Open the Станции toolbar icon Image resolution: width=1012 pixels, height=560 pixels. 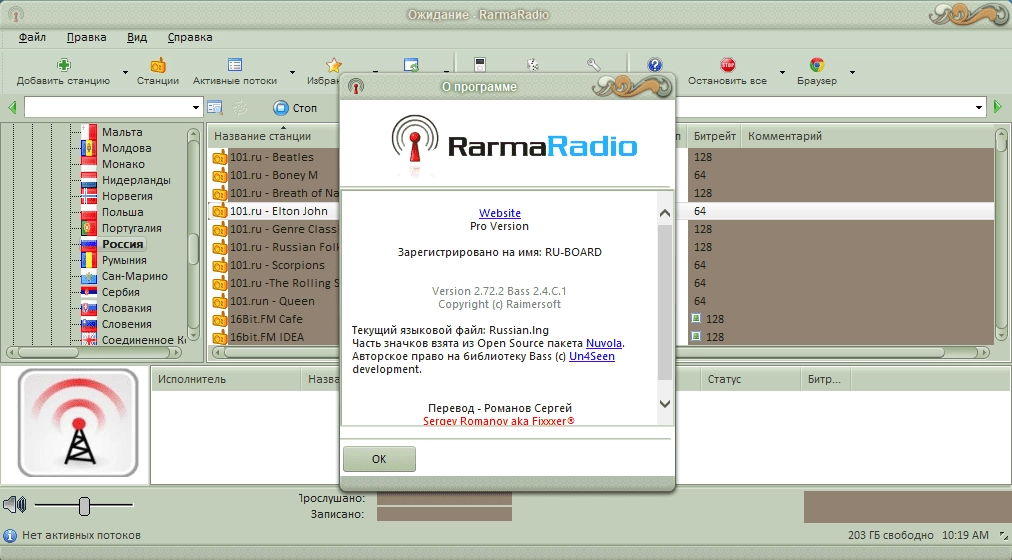pos(158,65)
